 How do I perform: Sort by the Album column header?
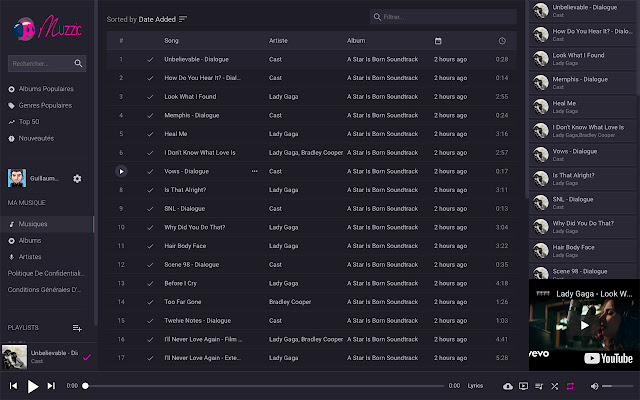click(356, 40)
